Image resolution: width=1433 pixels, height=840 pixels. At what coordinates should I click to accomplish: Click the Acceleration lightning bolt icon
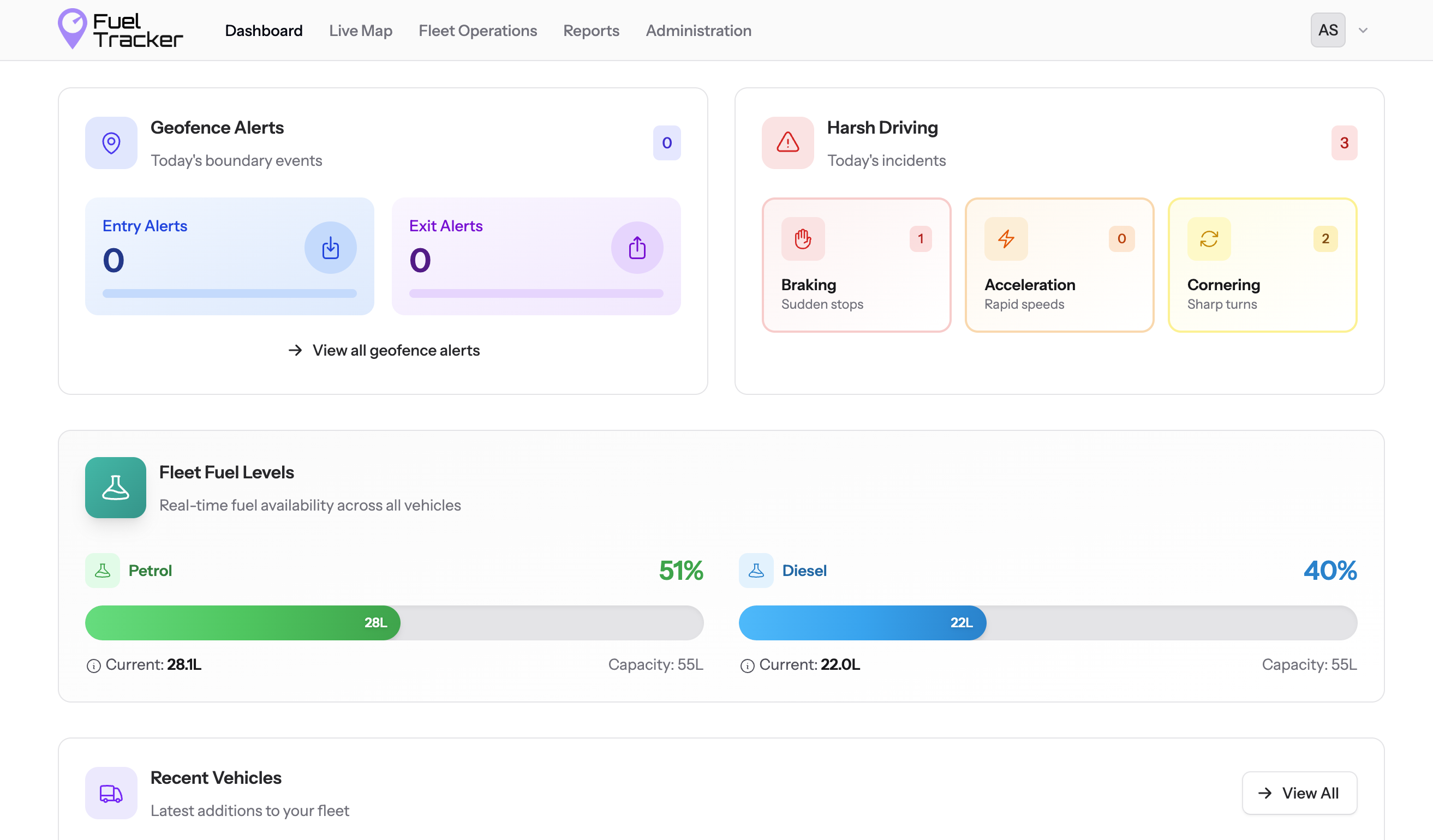click(1005, 239)
